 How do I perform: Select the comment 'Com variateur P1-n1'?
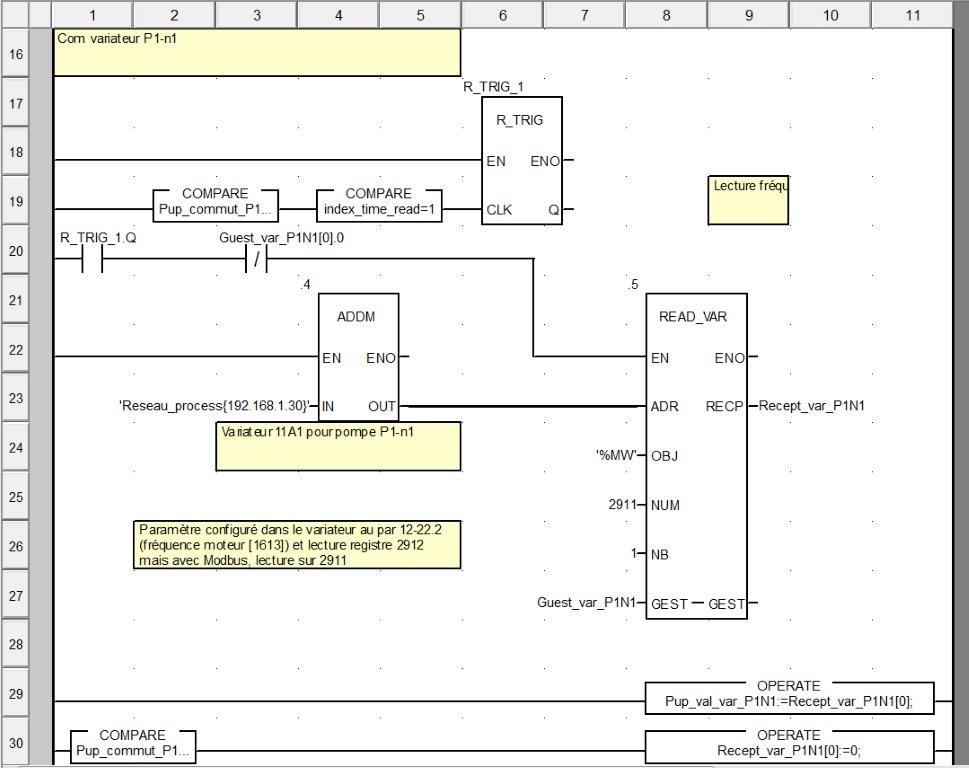click(x=256, y=52)
